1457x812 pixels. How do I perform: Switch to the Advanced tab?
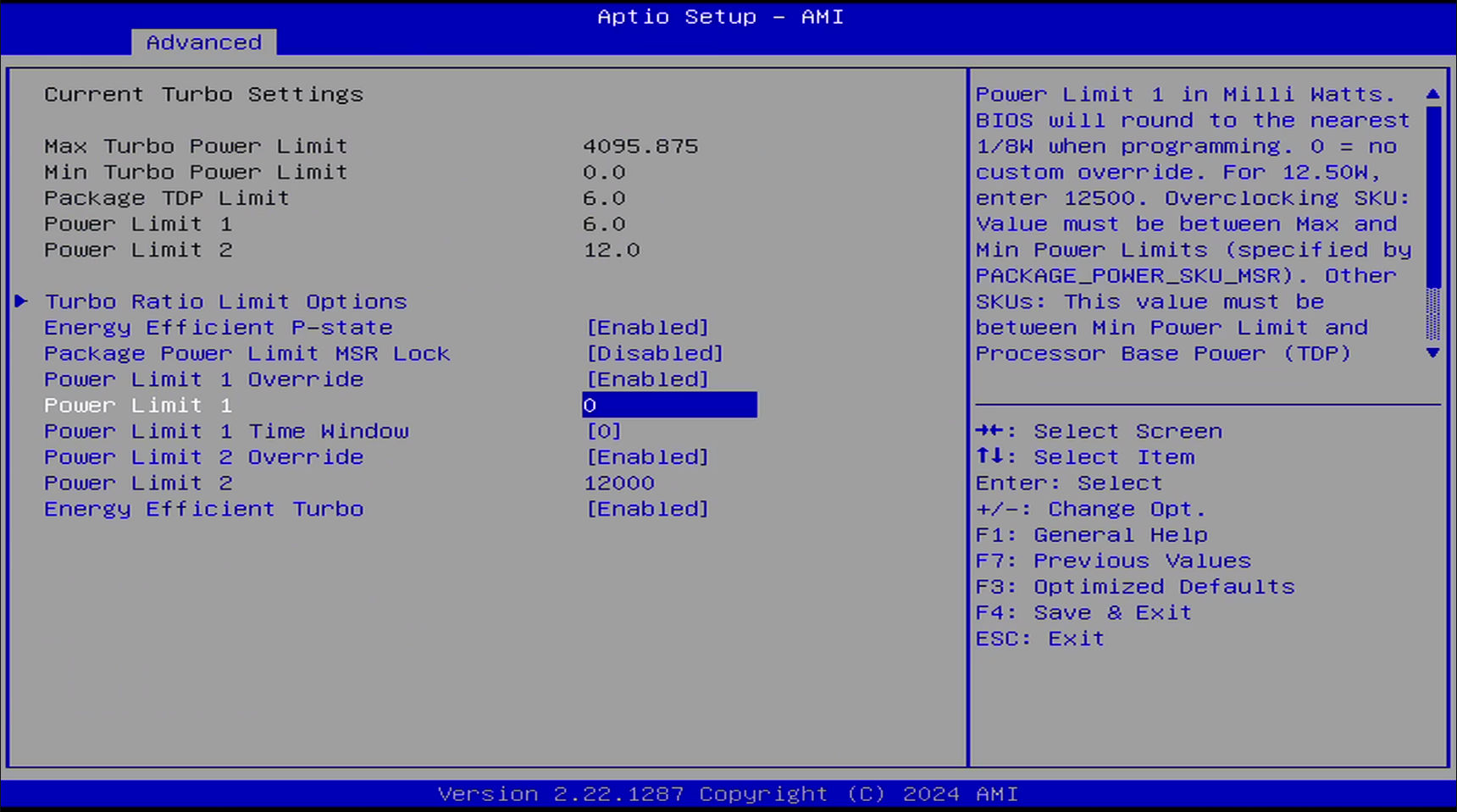[202, 41]
